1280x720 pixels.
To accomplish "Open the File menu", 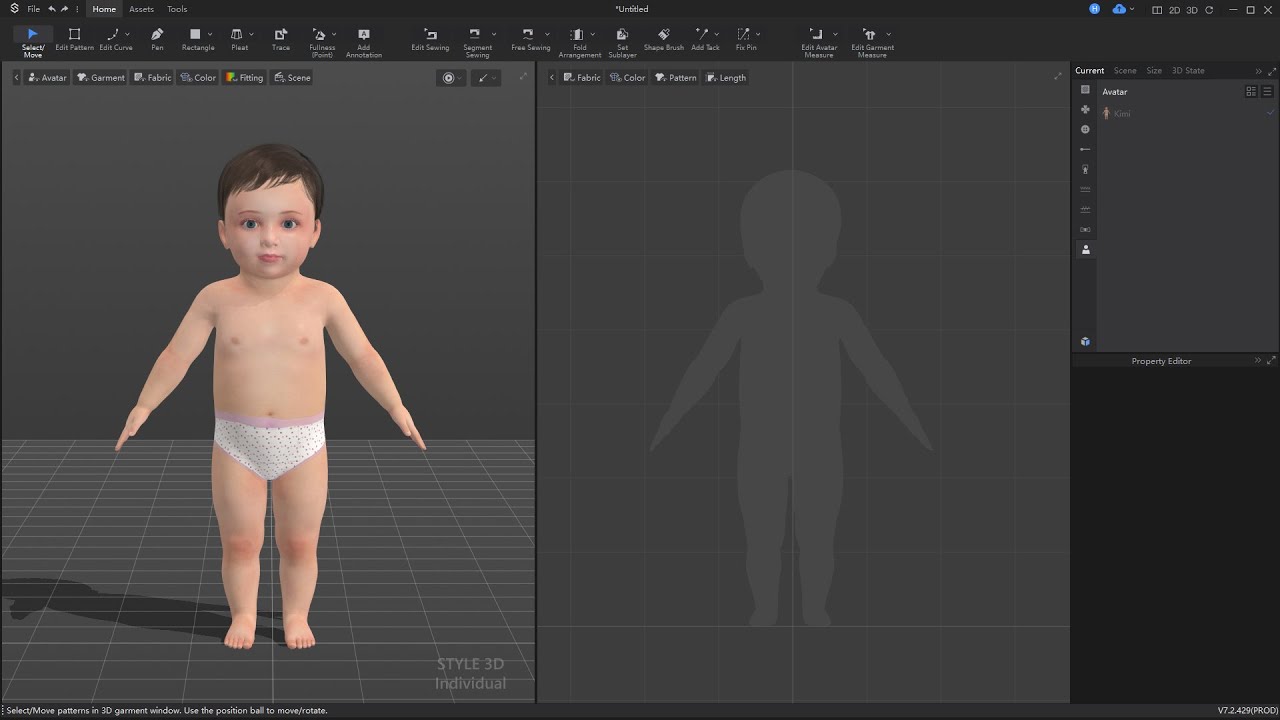I will pyautogui.click(x=34, y=9).
